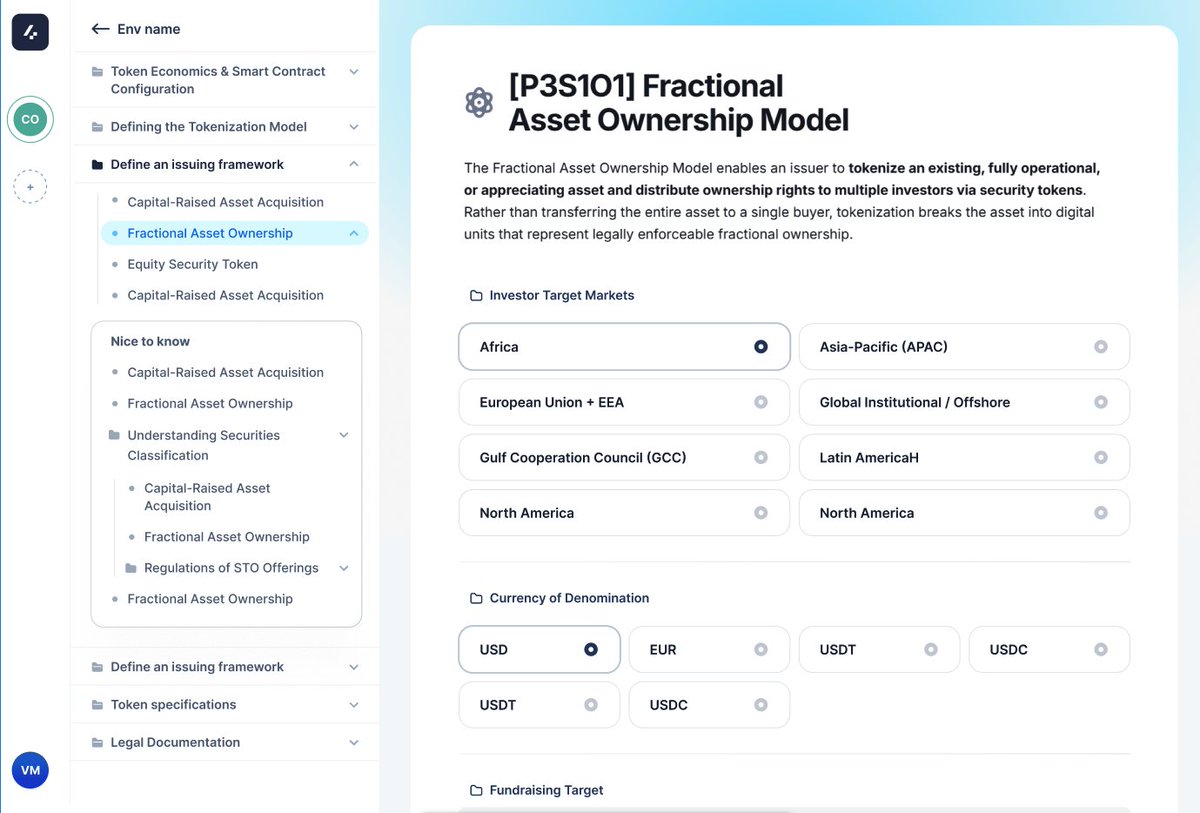Click the Investor Target Markets label
The image size is (1200, 813).
click(x=562, y=296)
